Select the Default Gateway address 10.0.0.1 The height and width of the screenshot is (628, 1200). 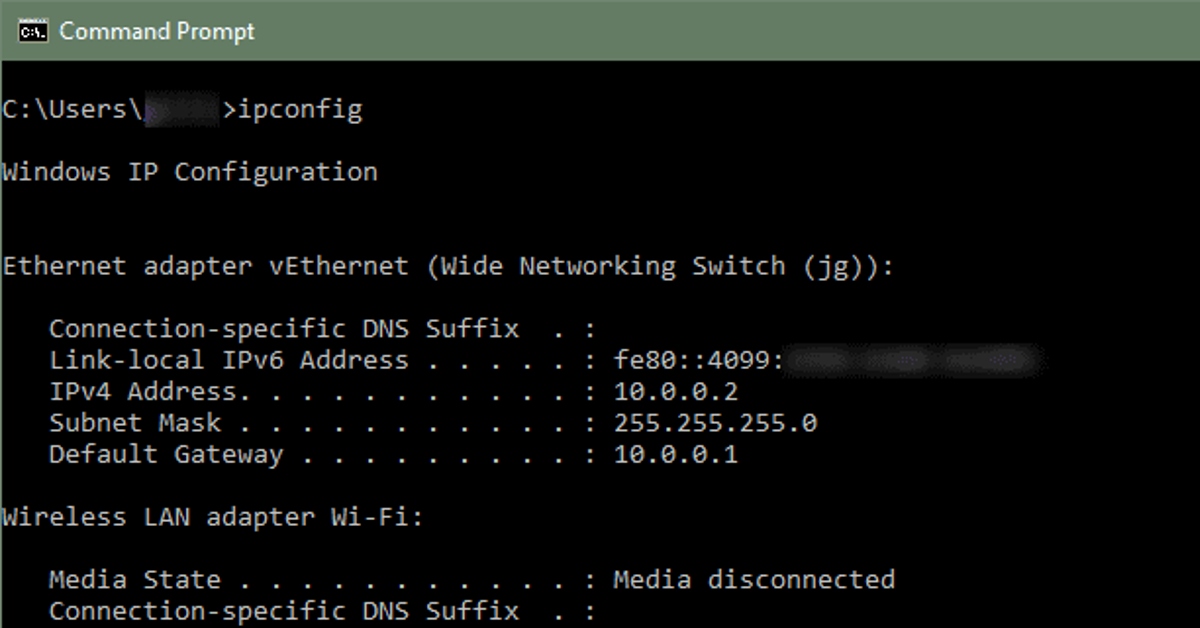677,454
